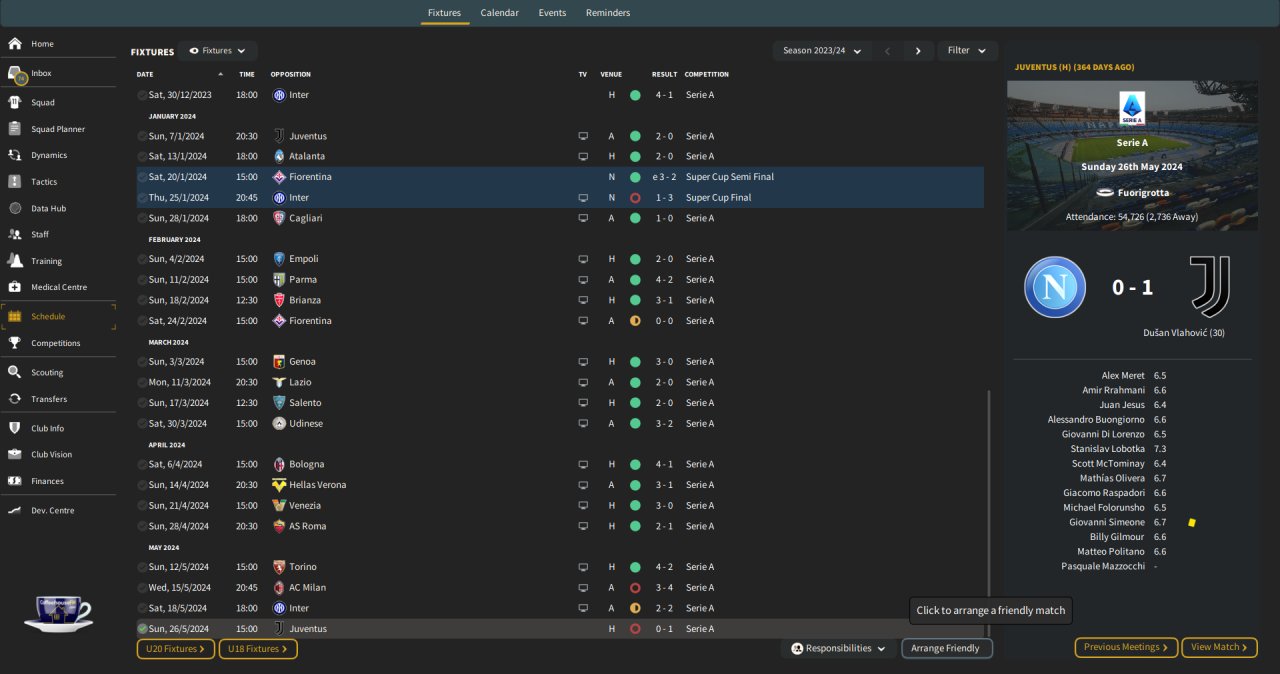Viewport: 1280px width, 674px height.
Task: Click TV icon on AC Milan row
Action: 583,588
